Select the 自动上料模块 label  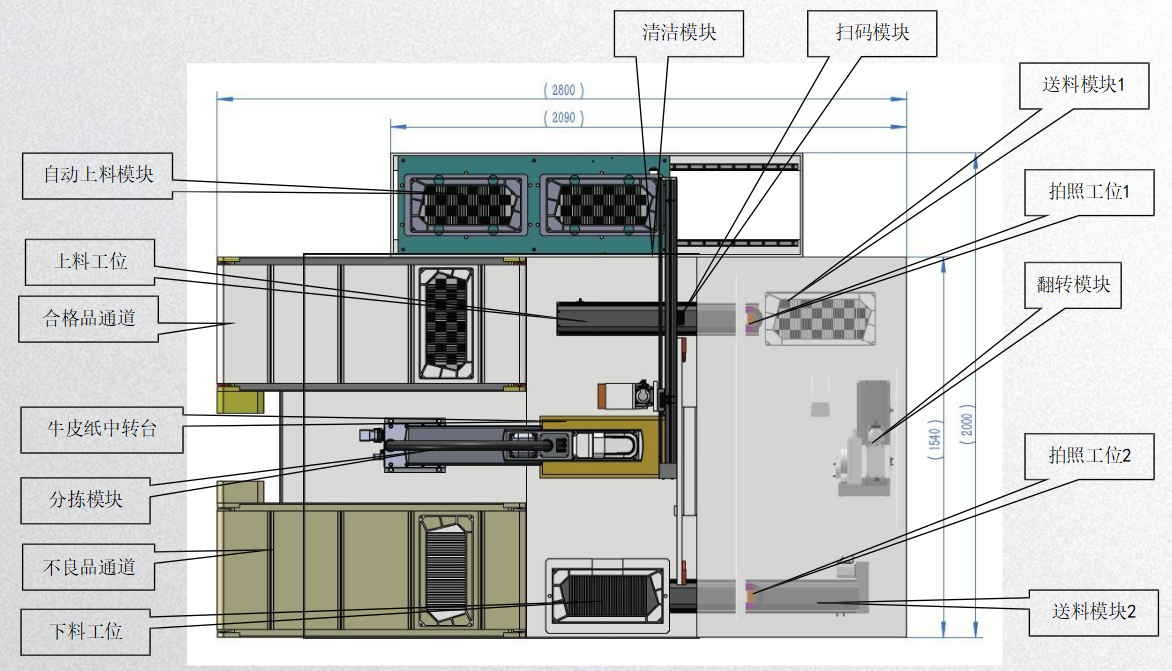click(98, 174)
